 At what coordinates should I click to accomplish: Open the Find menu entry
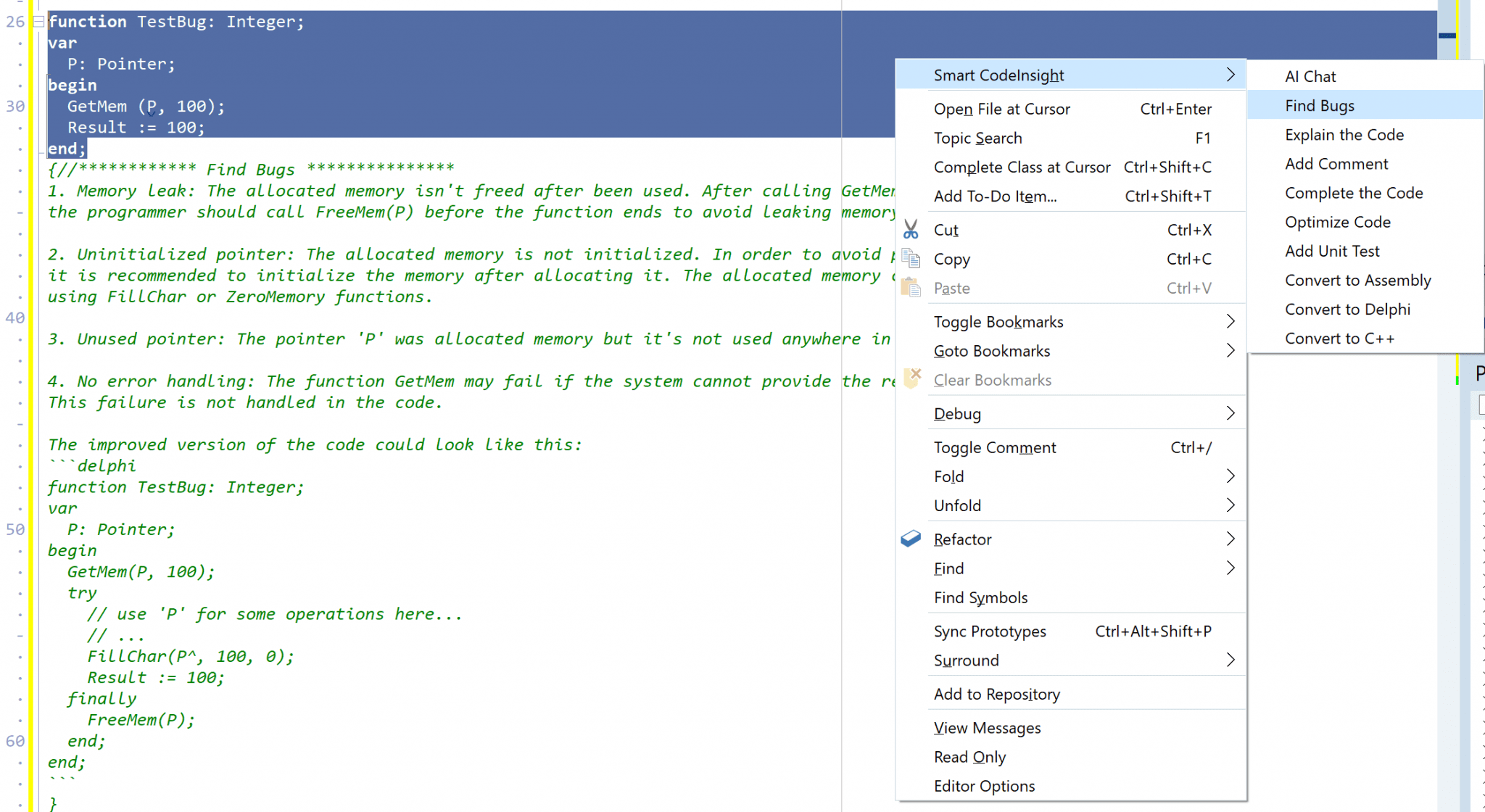tap(1071, 568)
